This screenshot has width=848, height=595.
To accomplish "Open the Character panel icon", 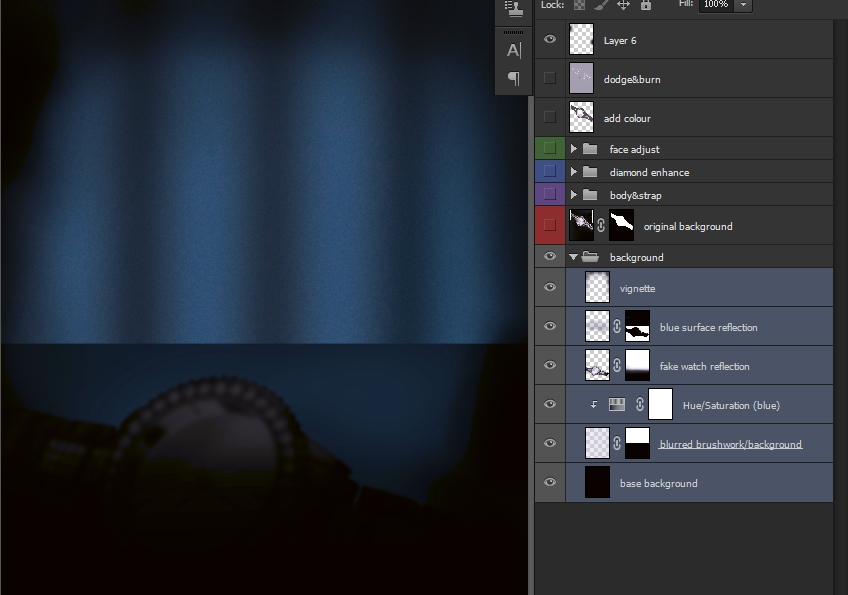I will (514, 50).
